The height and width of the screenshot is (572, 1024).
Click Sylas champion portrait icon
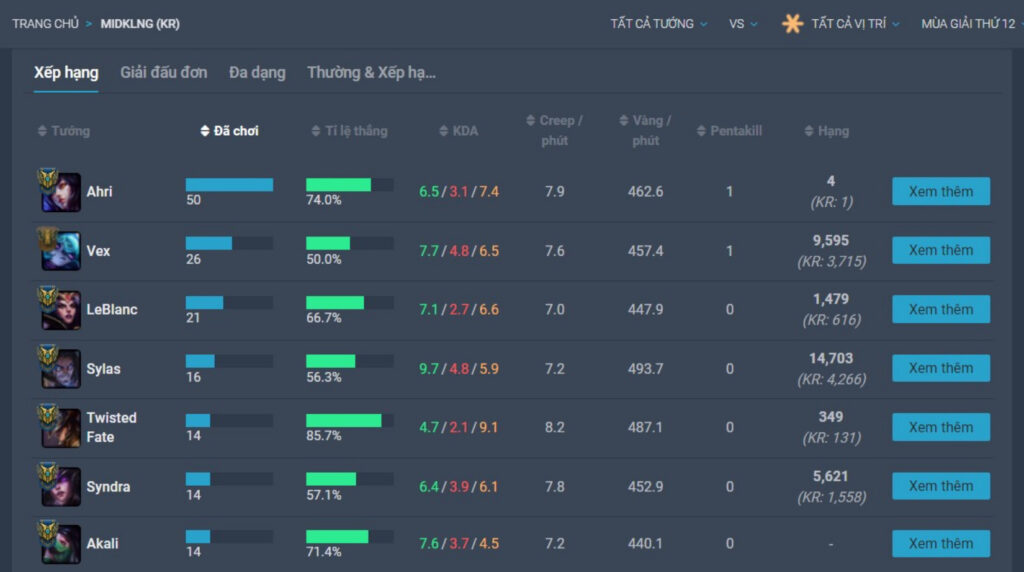click(x=60, y=368)
